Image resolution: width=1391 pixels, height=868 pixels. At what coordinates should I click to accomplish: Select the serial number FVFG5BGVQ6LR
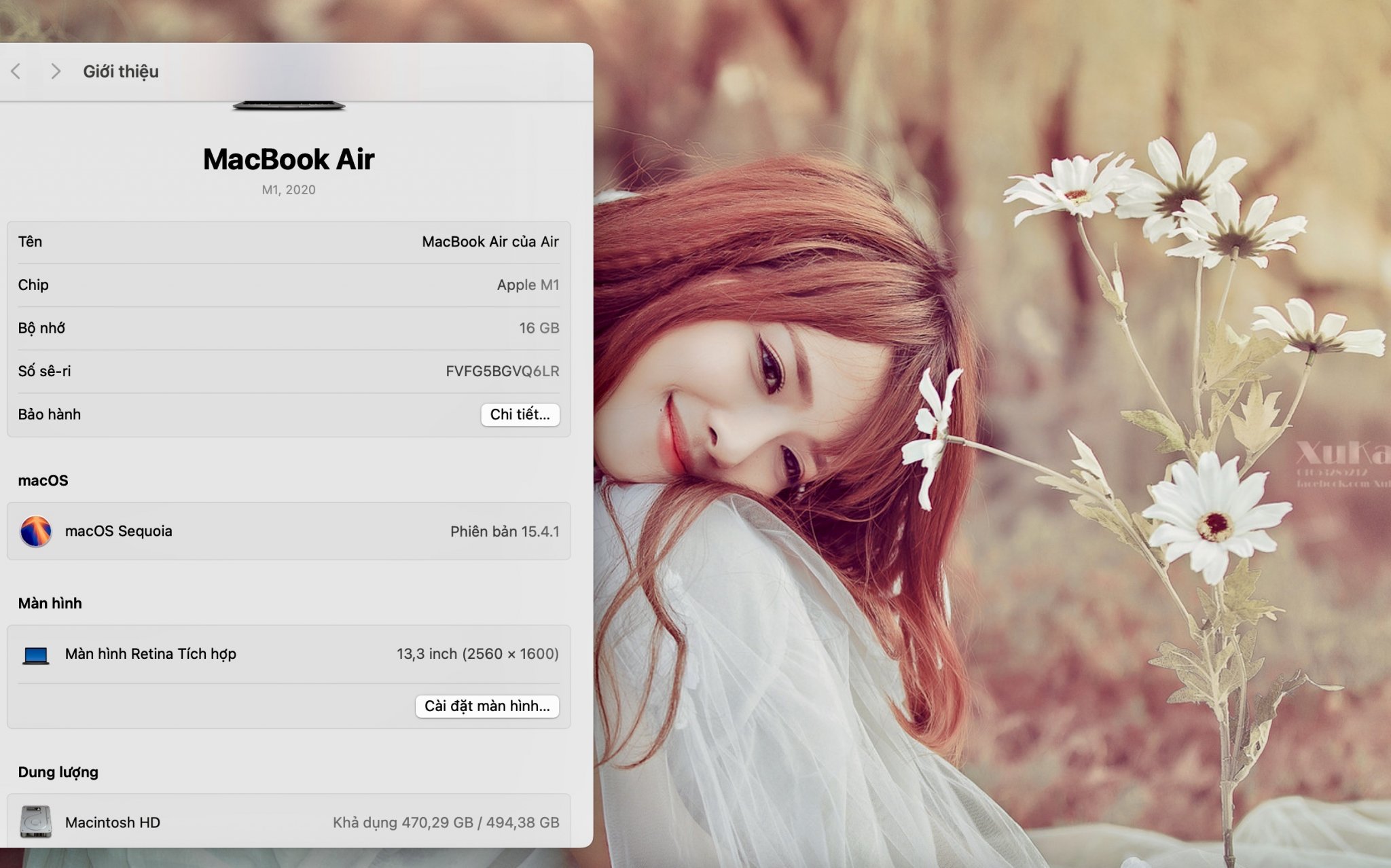(502, 372)
